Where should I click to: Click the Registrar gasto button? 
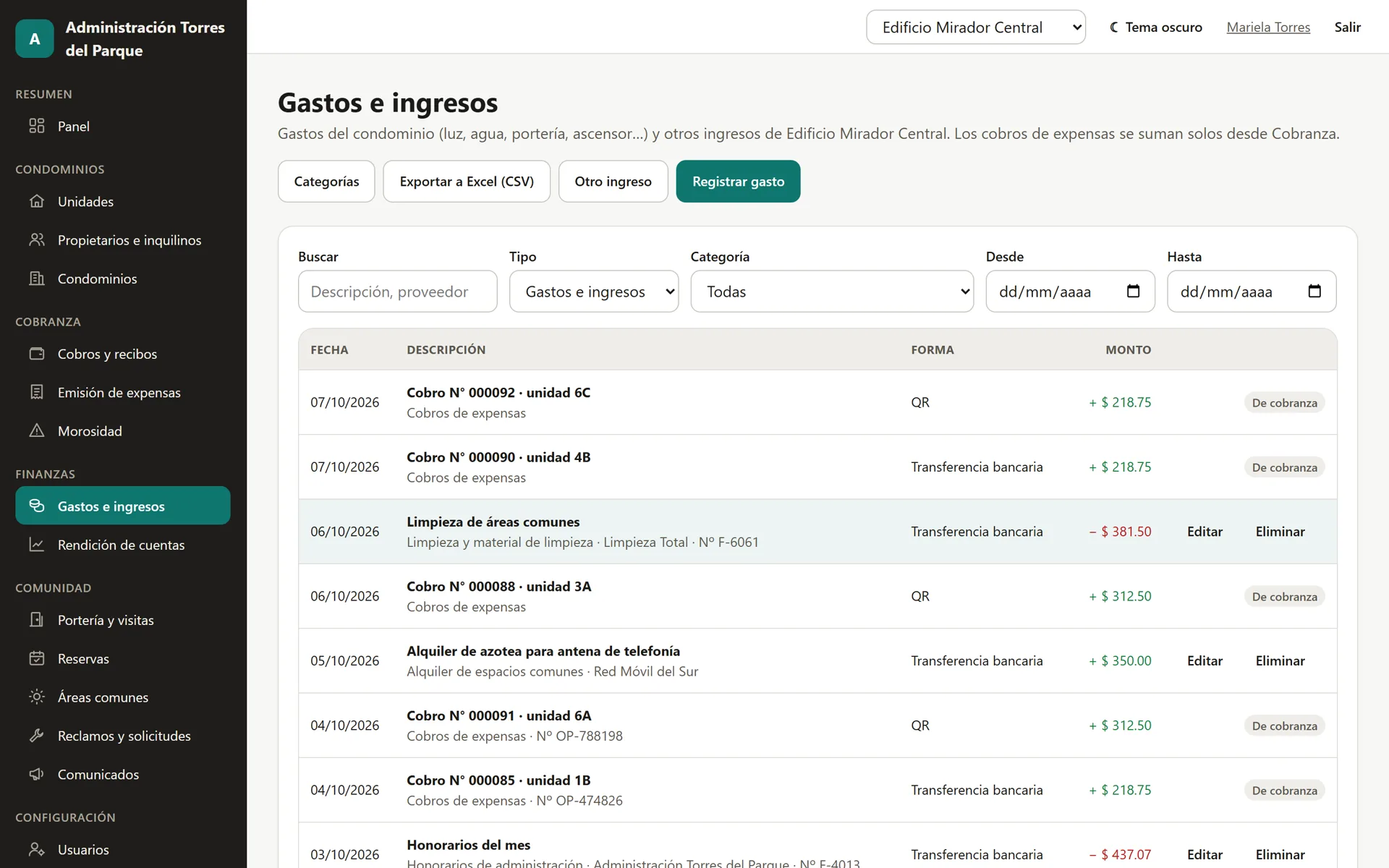pyautogui.click(x=738, y=182)
